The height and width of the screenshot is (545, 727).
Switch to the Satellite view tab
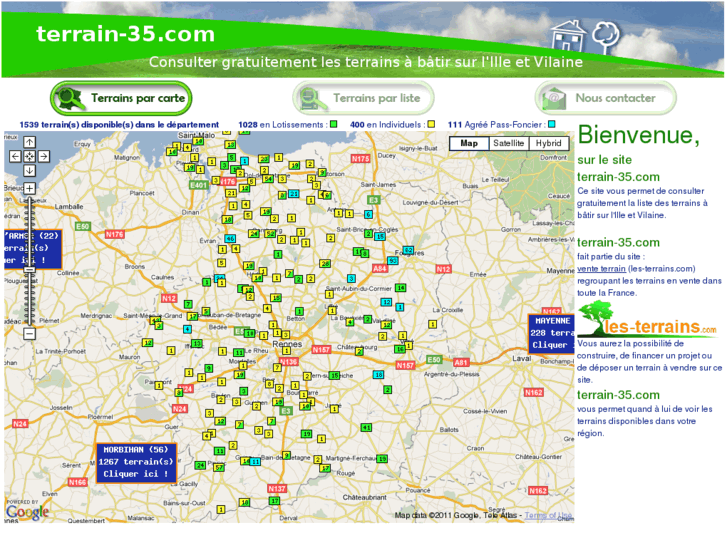tap(509, 143)
